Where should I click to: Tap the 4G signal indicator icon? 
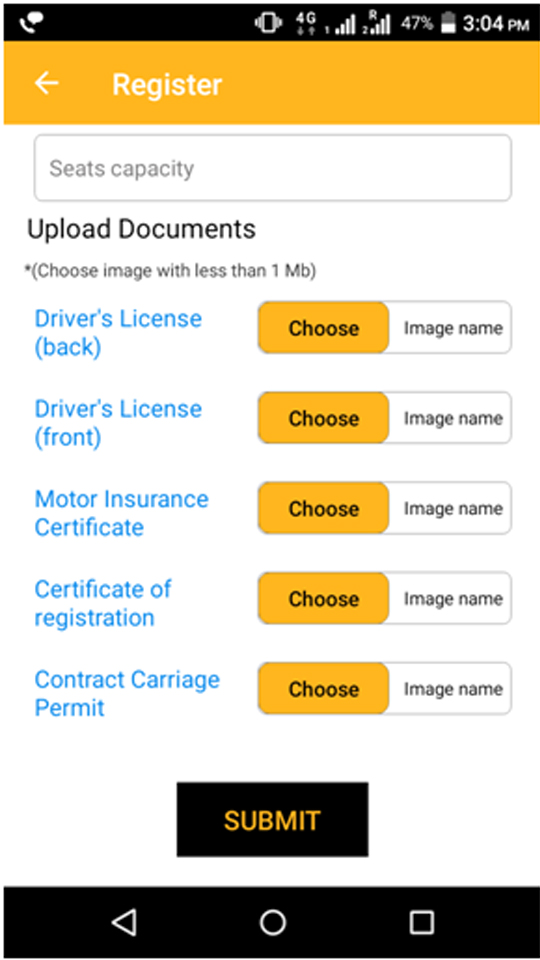tap(306, 23)
